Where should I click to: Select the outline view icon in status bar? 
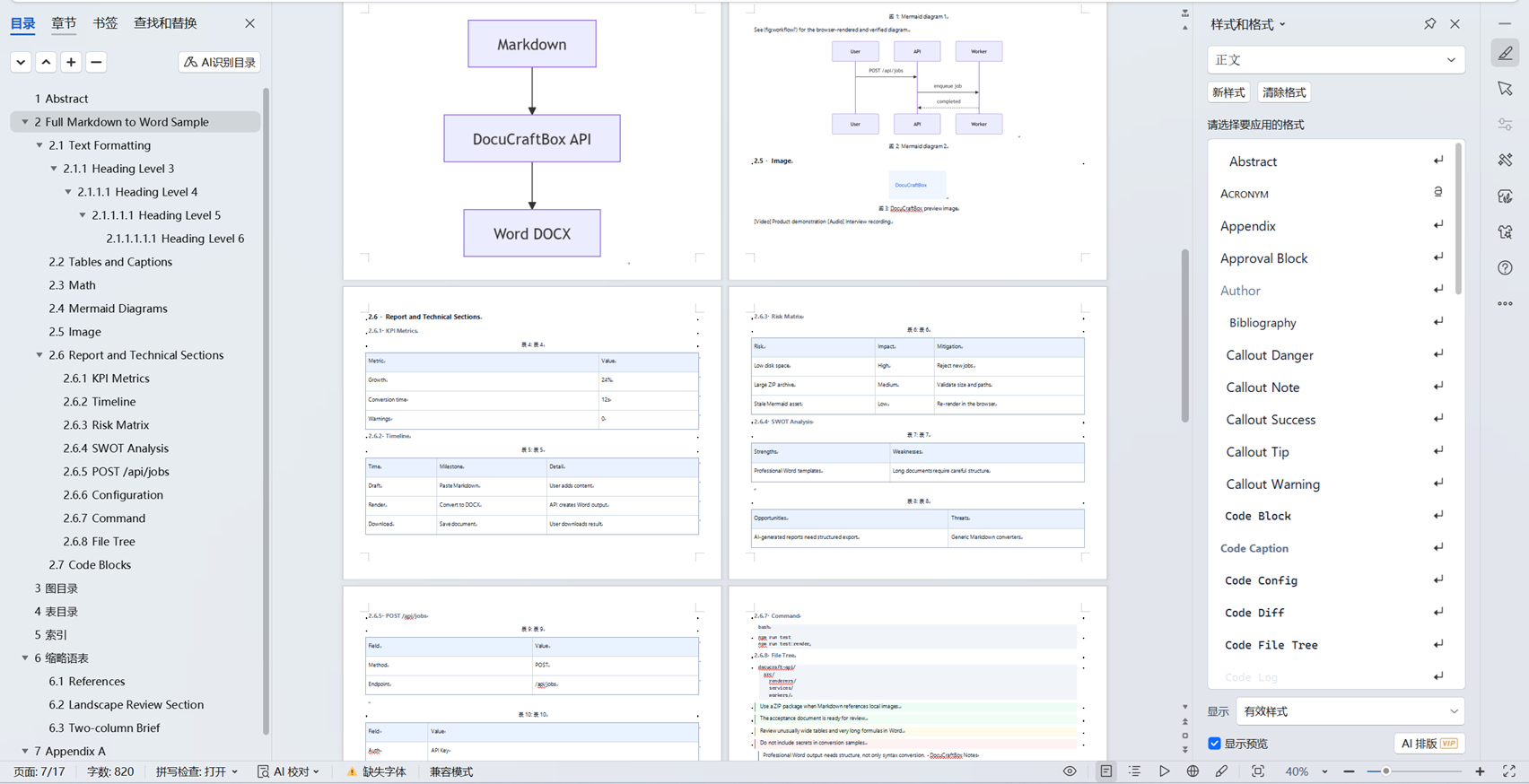pyautogui.click(x=1135, y=771)
